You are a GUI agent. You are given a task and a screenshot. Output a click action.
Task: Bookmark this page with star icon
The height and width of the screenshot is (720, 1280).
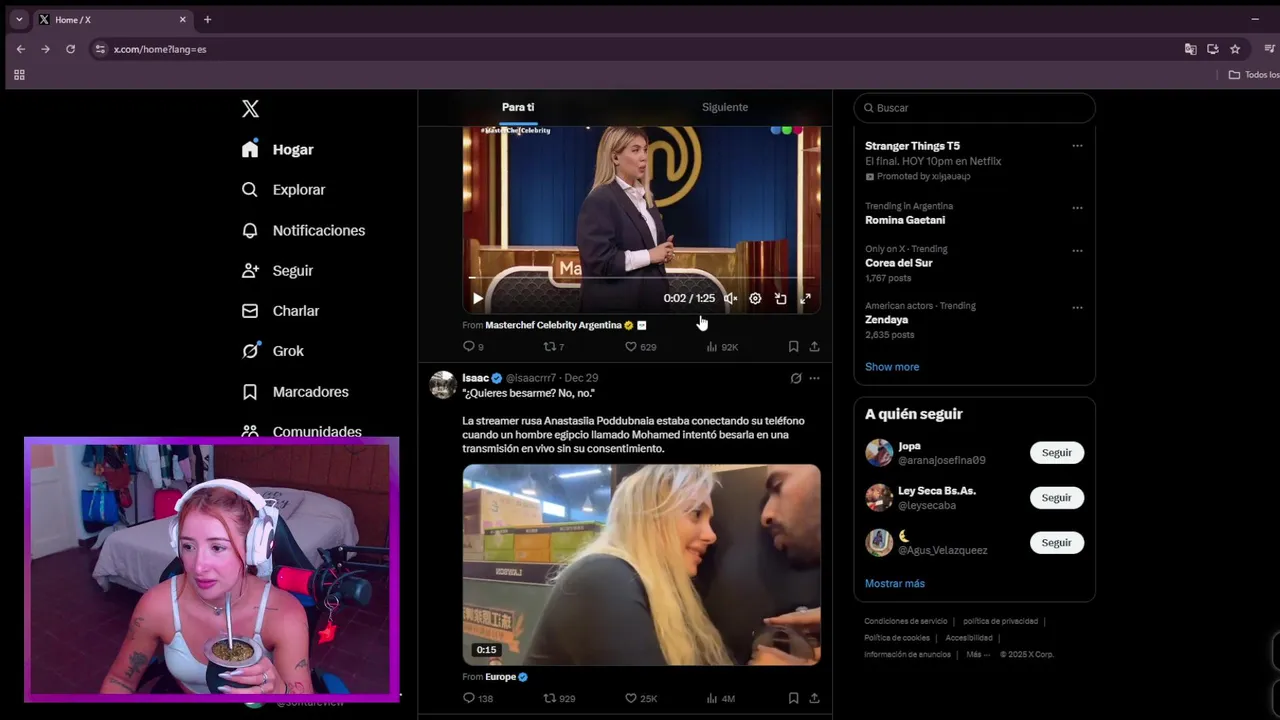[x=1235, y=49]
